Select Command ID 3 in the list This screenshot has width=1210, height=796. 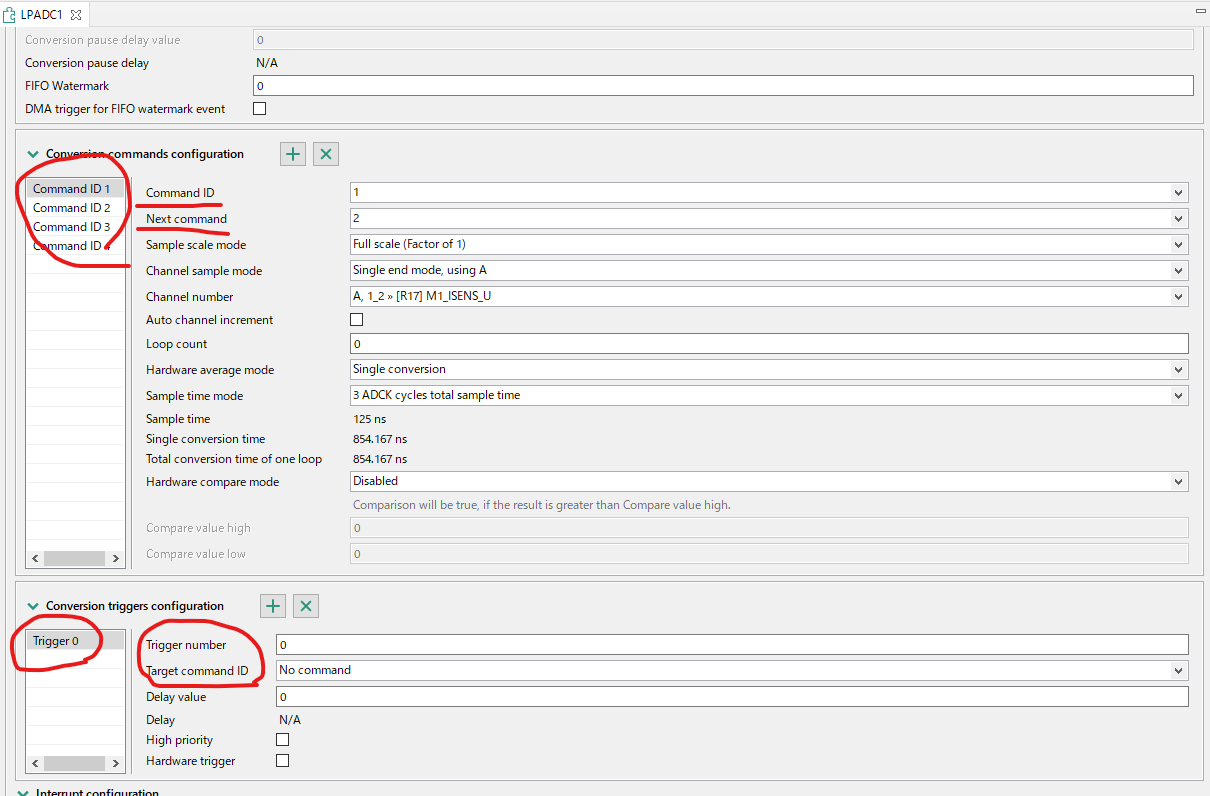(70, 226)
